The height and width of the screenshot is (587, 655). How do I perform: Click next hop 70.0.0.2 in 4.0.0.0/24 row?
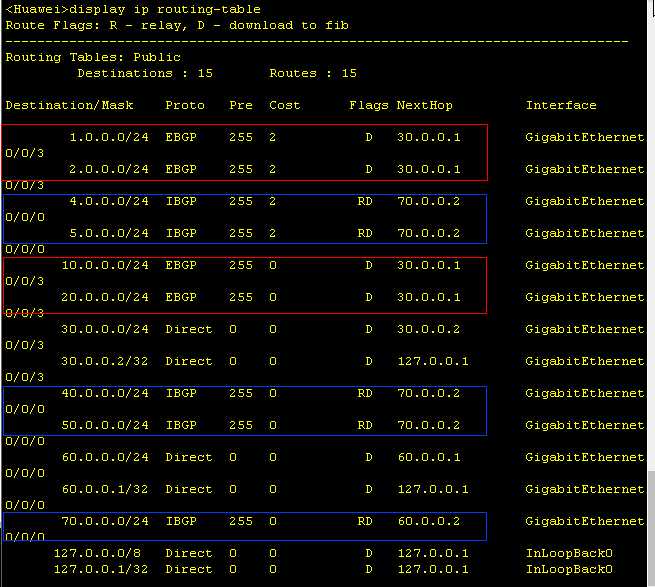[x=429, y=201]
